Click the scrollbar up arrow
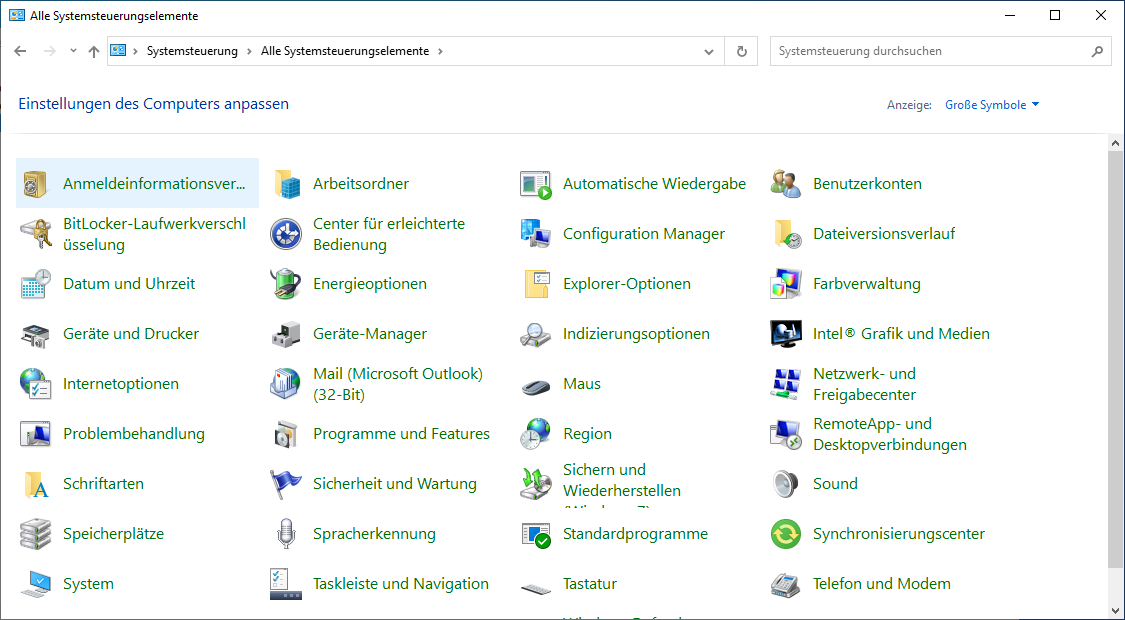The image size is (1125, 620). tap(1115, 143)
